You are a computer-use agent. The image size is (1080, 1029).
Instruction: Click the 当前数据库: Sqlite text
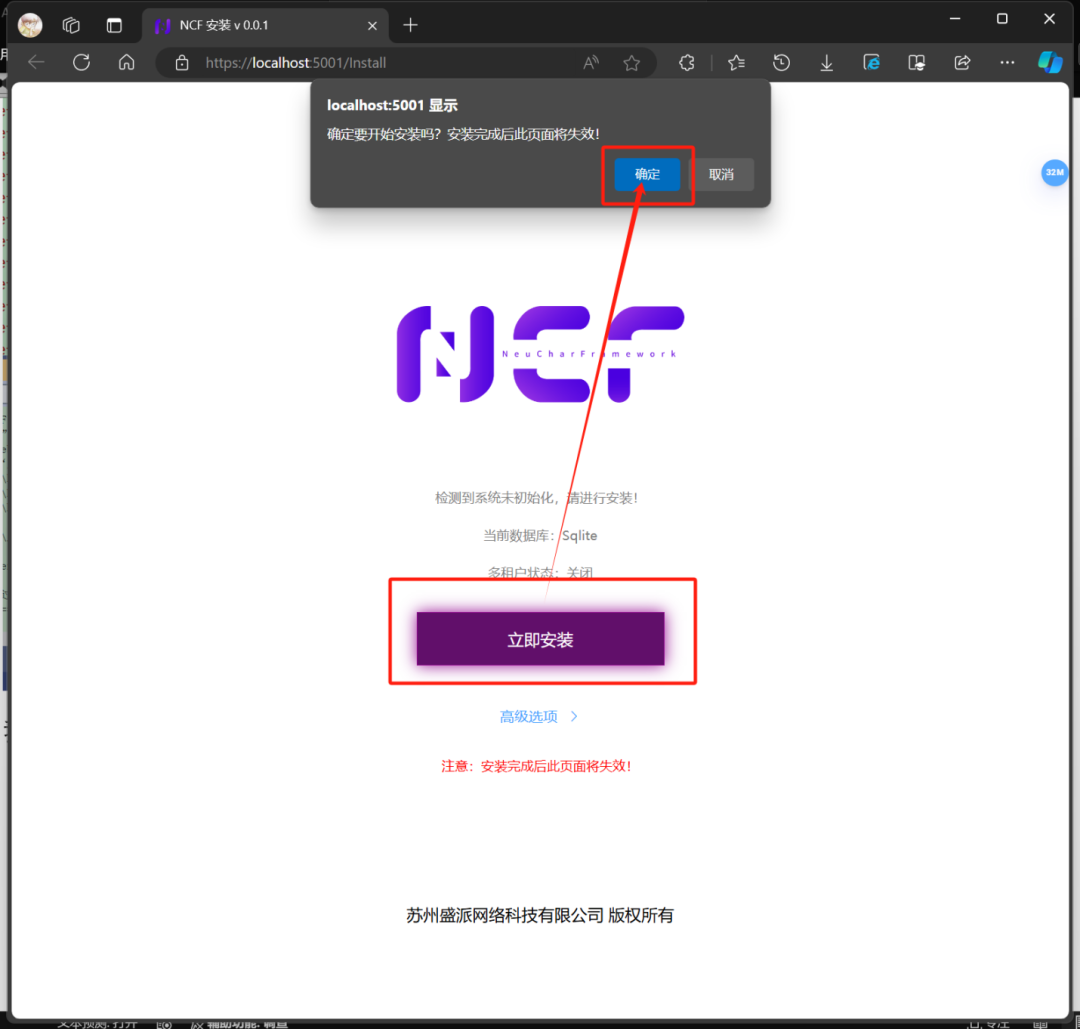(x=540, y=535)
